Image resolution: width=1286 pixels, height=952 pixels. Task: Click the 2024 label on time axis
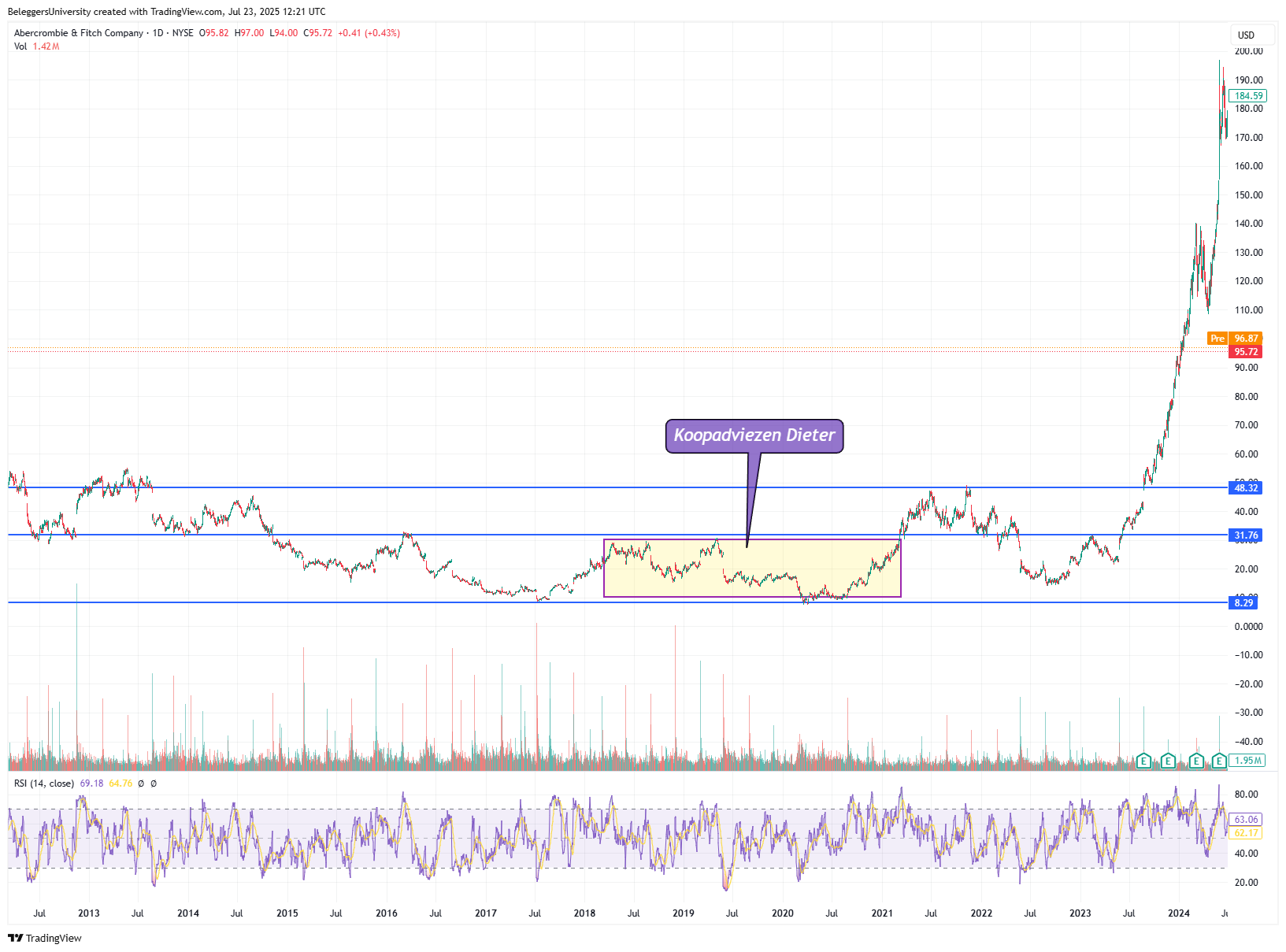pos(1179,913)
